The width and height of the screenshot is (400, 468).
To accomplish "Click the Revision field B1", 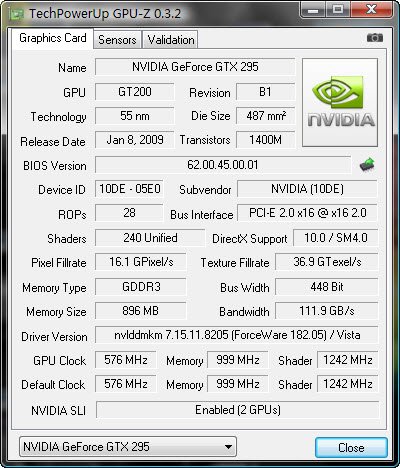I will pos(265,92).
